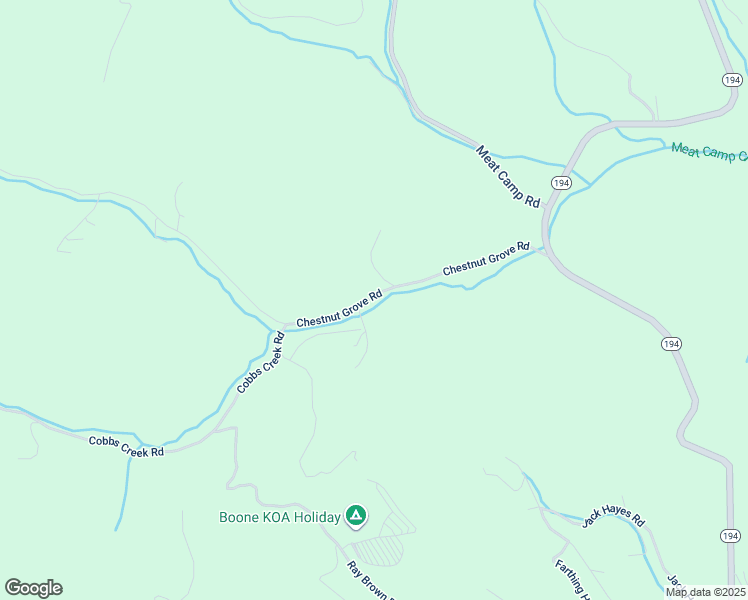Click the Boone KOA Holiday campground pin
Viewport: 748px width, 600px height.
[356, 516]
